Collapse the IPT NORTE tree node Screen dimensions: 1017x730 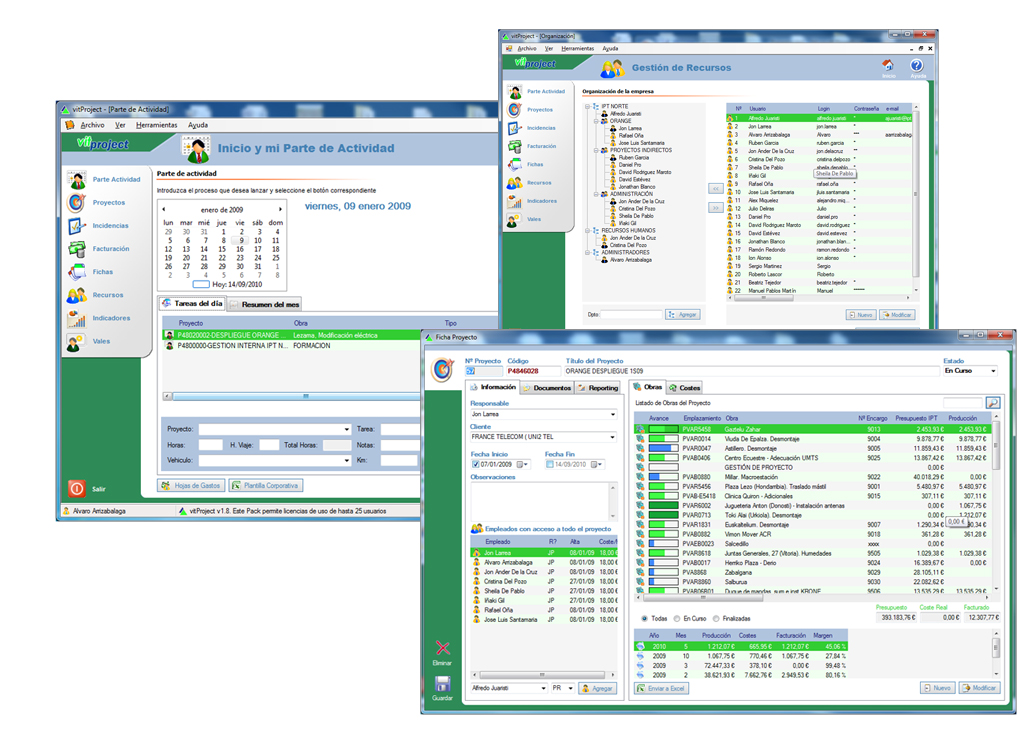tap(588, 106)
